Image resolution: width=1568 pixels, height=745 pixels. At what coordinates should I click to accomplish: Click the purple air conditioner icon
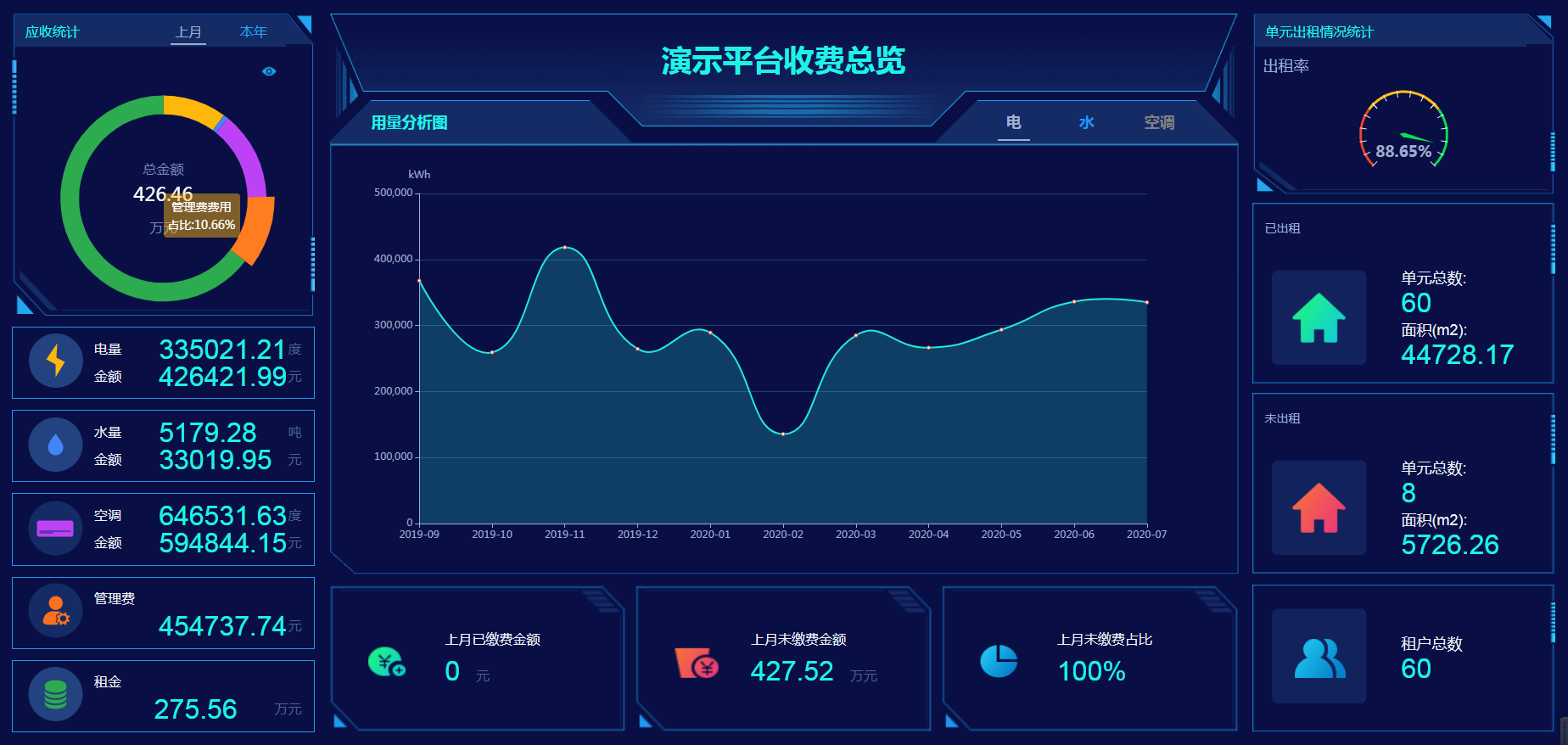tap(56, 528)
